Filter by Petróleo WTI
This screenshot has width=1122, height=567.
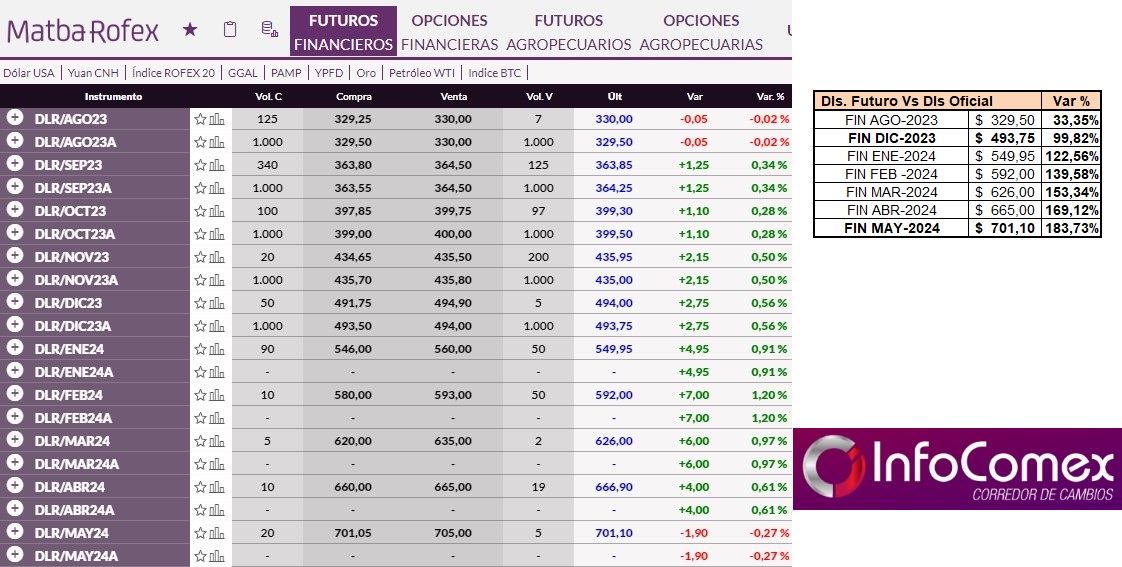click(423, 73)
